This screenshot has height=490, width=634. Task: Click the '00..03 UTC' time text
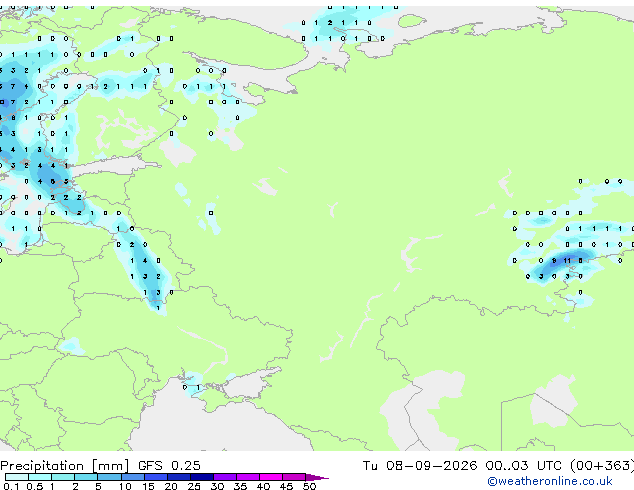(x=524, y=466)
